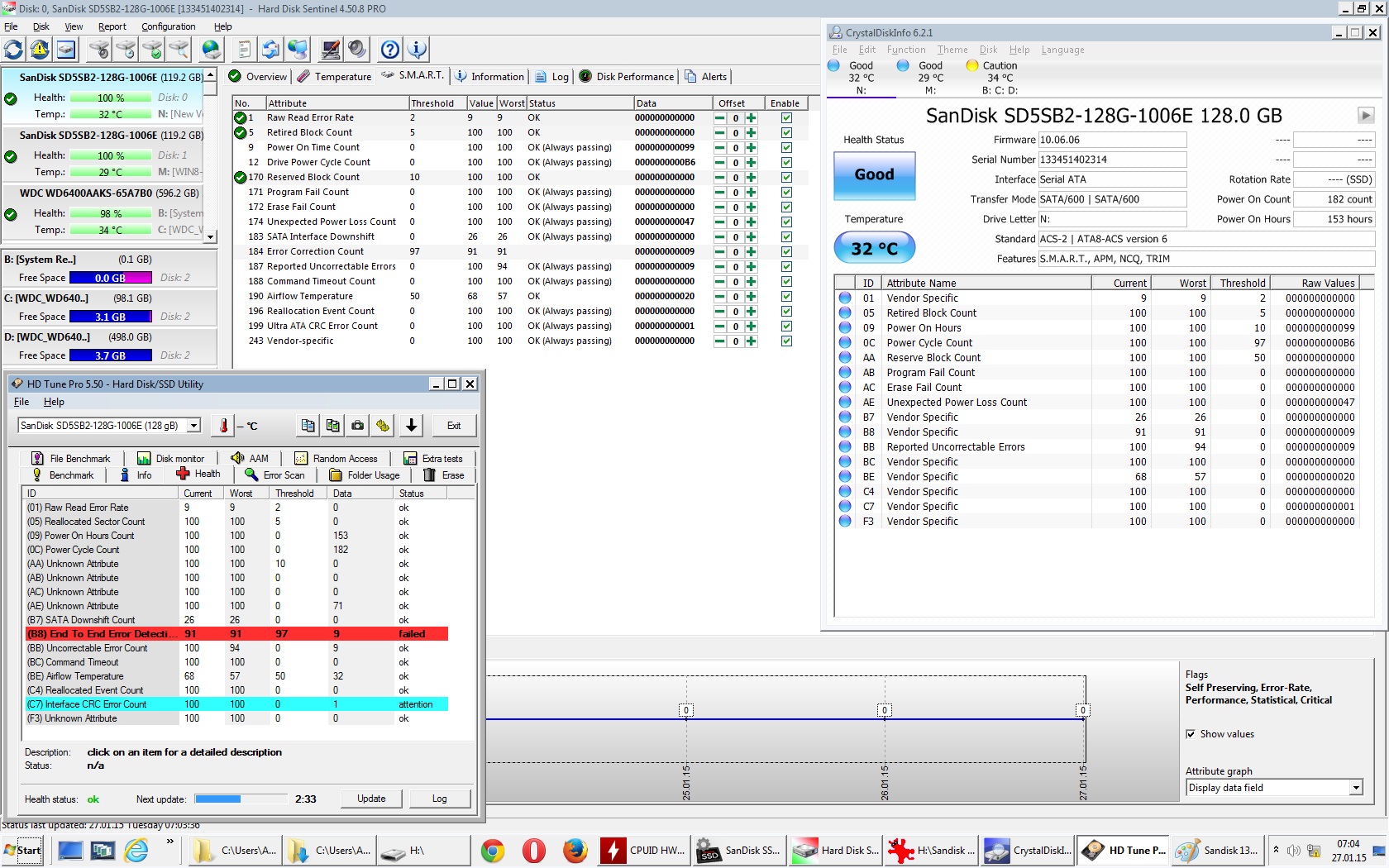1389x868 pixels.
Task: Click the Firmware field in CrystalDiskInfo
Action: [x=1112, y=140]
